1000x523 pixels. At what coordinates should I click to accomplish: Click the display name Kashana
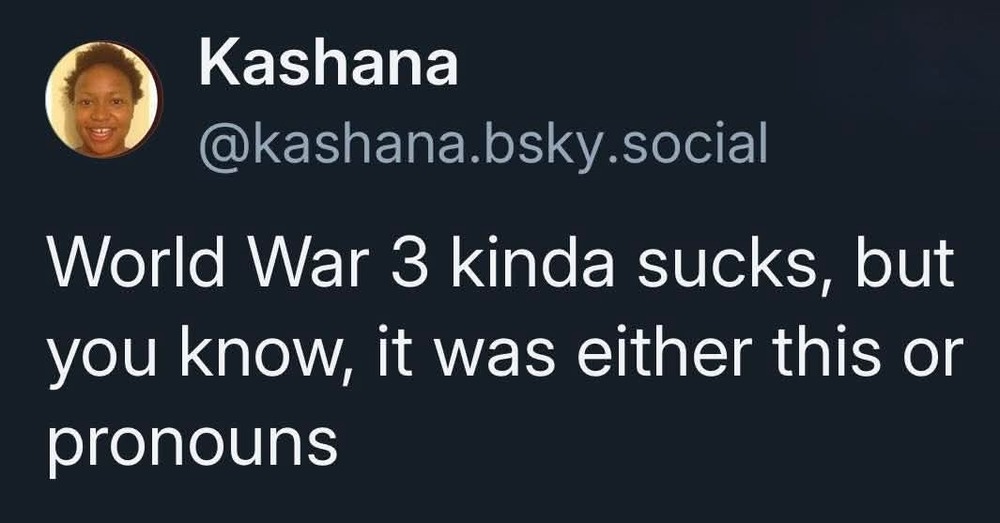point(328,65)
